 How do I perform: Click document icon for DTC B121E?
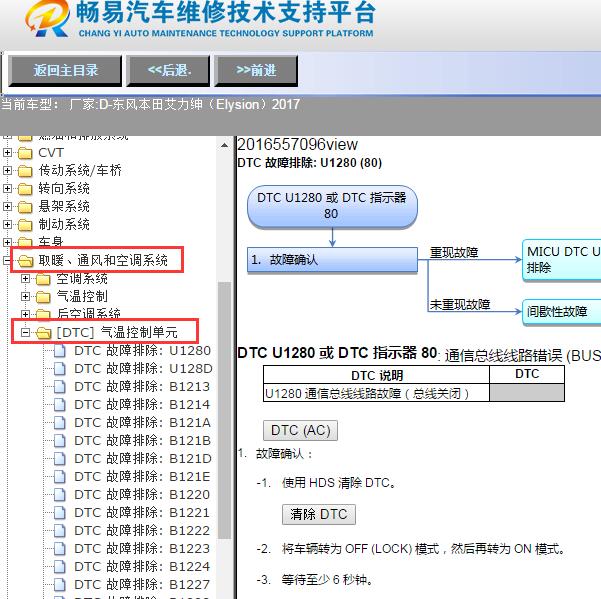[60, 477]
